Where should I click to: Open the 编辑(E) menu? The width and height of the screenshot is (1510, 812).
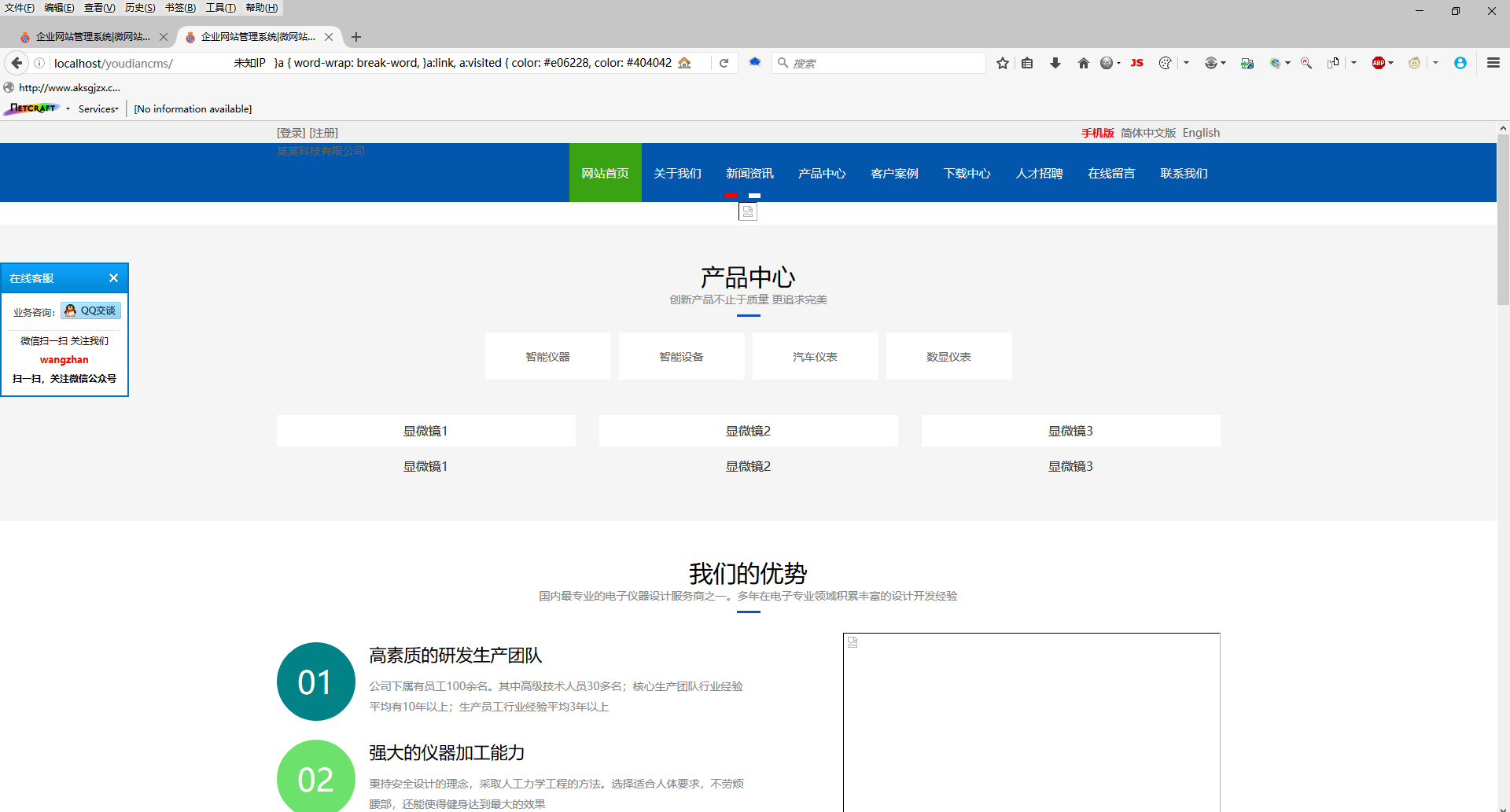[x=59, y=8]
